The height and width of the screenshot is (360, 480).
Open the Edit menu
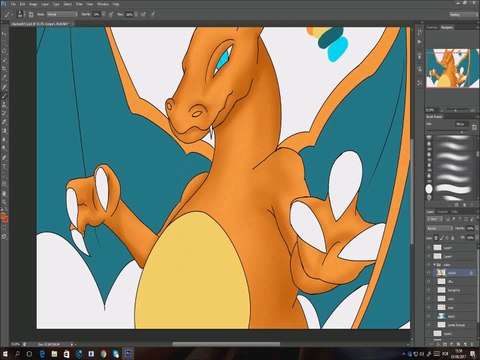[x=22, y=4]
